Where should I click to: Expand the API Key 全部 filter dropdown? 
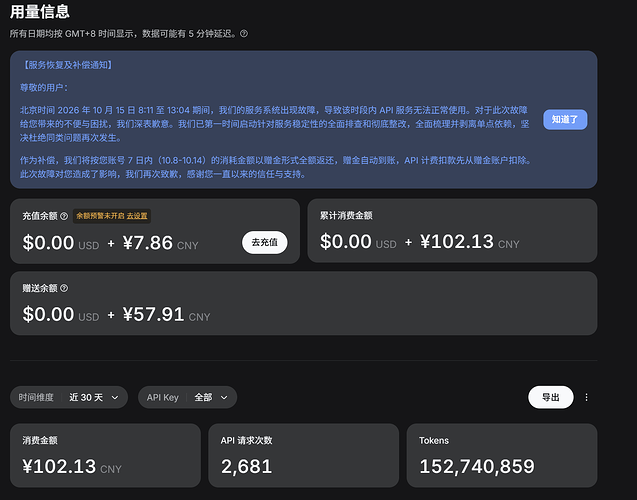click(187, 397)
